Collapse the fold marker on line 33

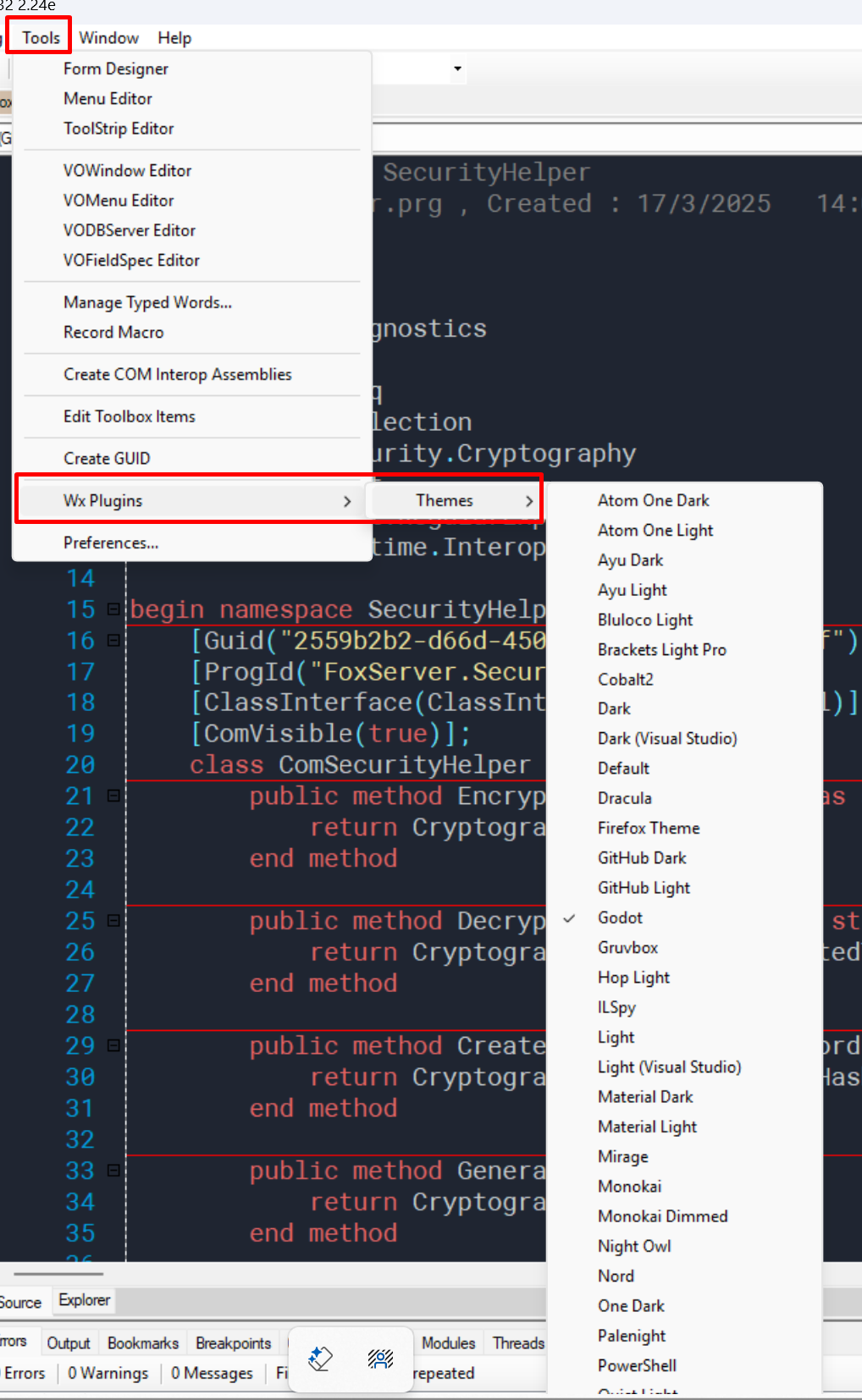pos(113,1171)
